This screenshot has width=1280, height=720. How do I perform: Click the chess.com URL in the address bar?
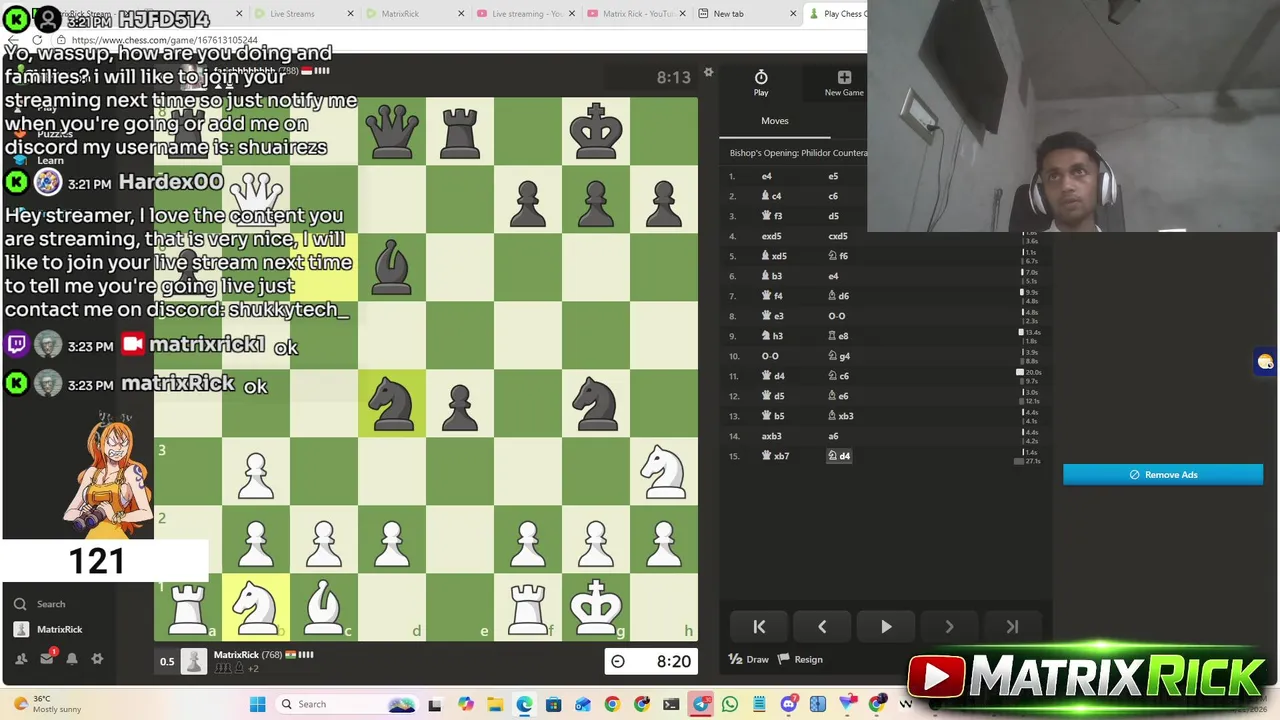(164, 40)
